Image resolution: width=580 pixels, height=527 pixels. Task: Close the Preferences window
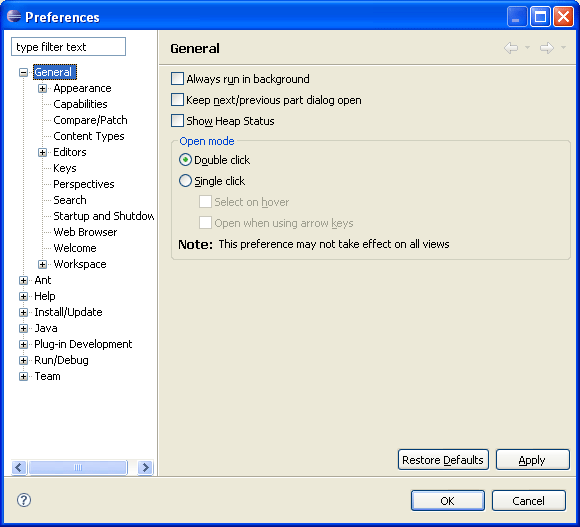[563, 17]
